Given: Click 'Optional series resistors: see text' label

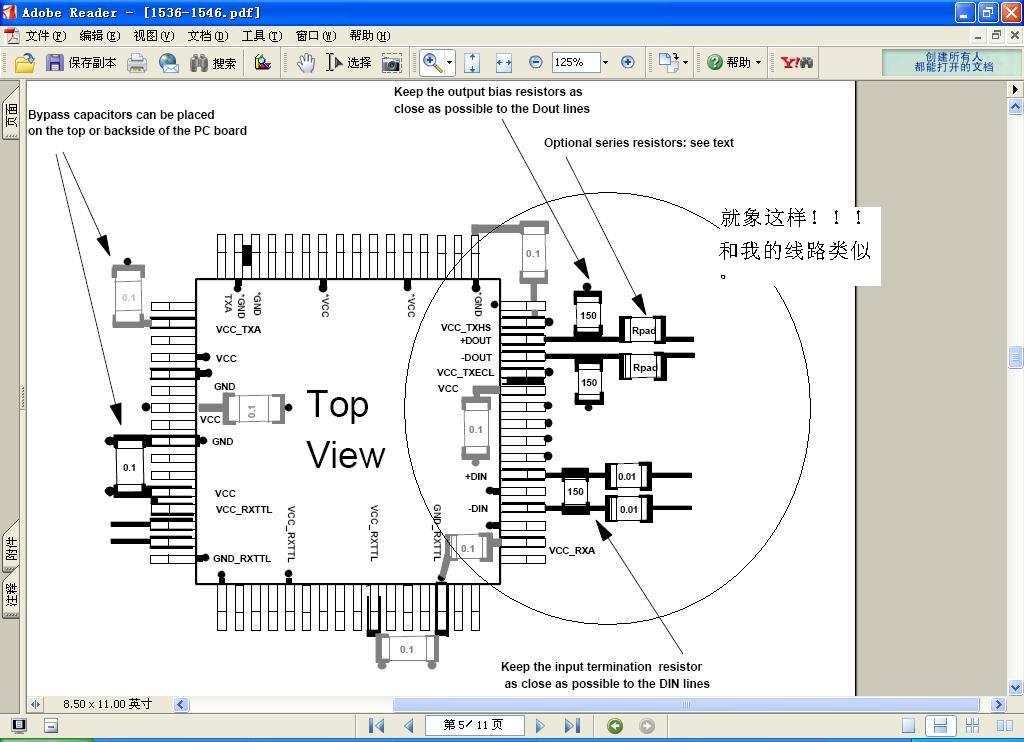Looking at the screenshot, I should click(x=639, y=143).
